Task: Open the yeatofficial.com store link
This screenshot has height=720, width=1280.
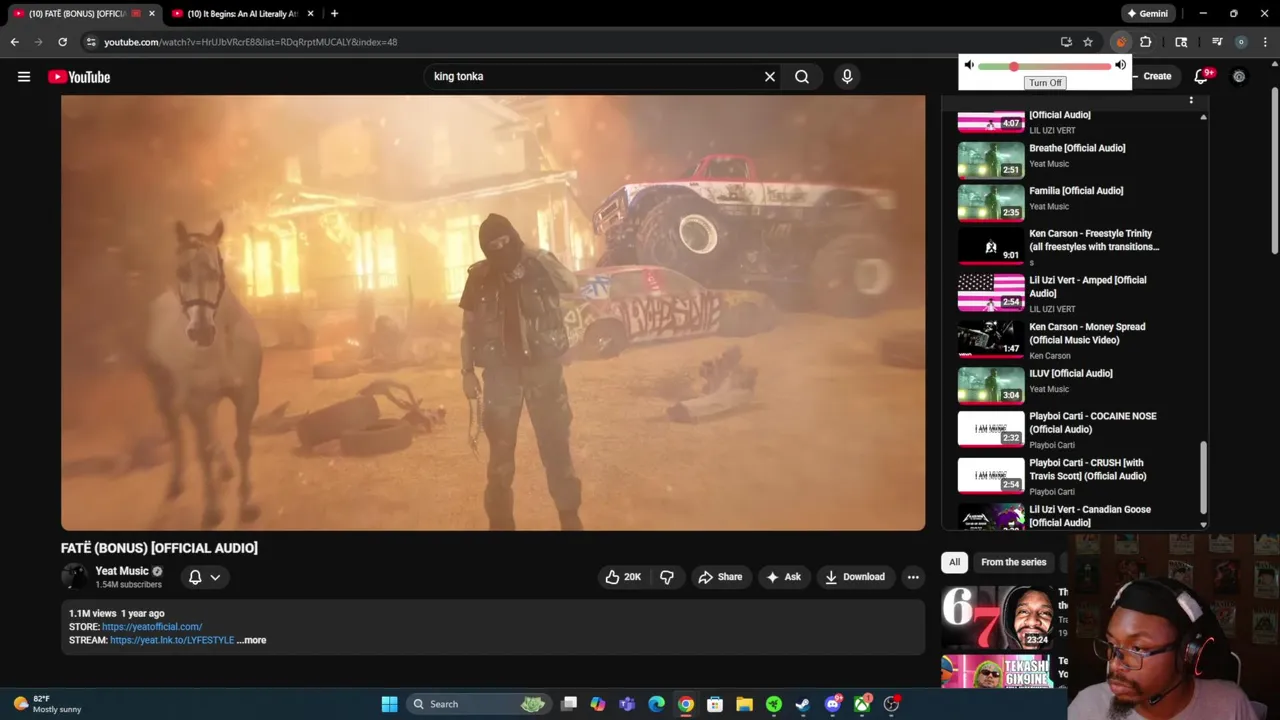Action: (x=152, y=627)
